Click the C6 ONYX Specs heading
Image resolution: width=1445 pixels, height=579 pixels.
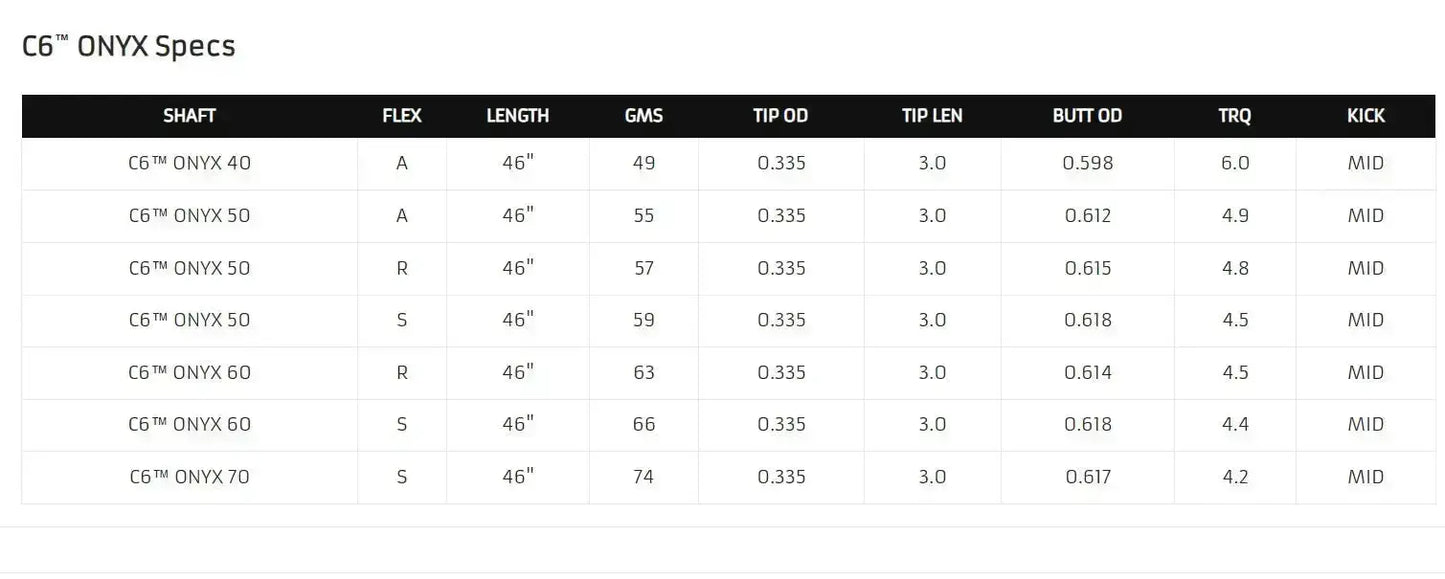[x=129, y=46]
